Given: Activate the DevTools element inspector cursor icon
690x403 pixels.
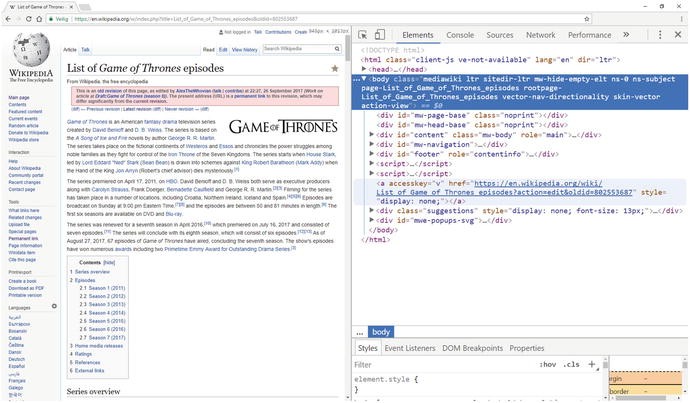Looking at the screenshot, I should [363, 35].
